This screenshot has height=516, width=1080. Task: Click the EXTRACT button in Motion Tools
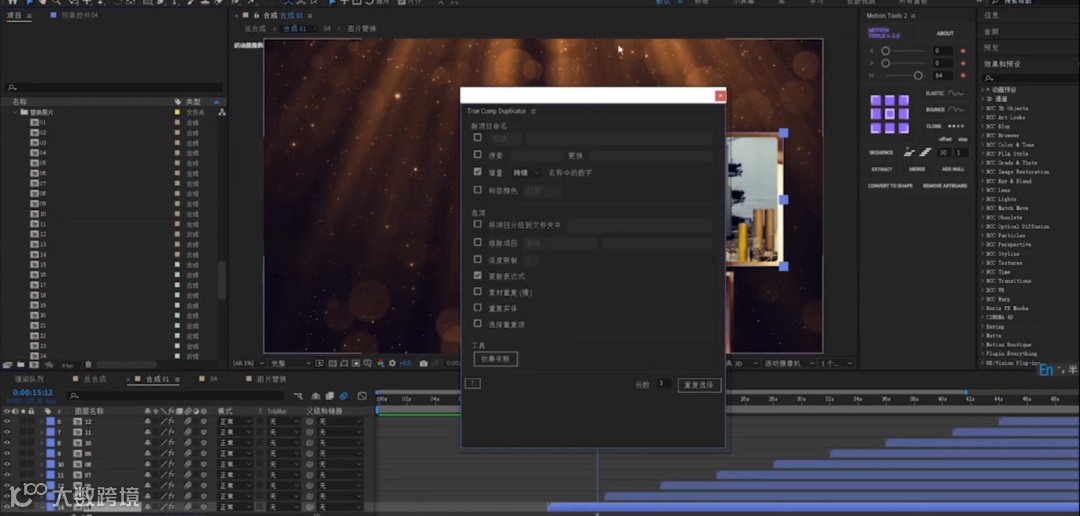point(881,169)
